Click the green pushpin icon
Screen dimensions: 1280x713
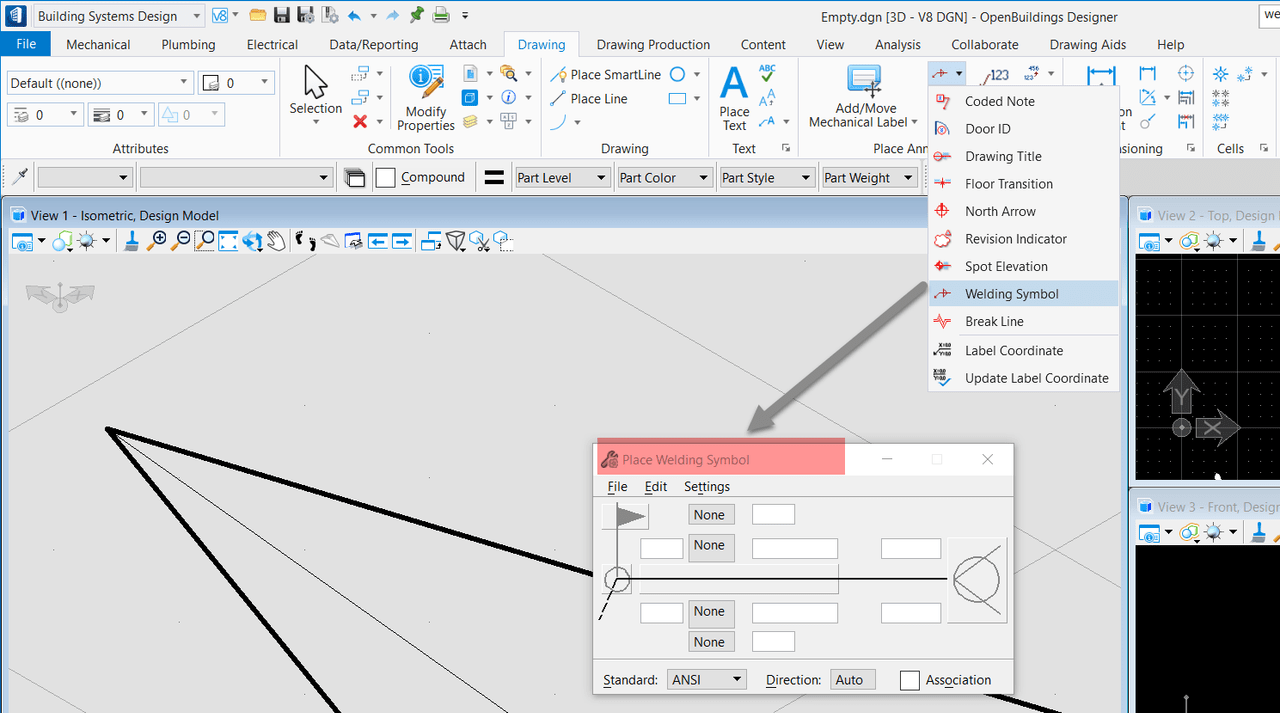click(x=417, y=16)
